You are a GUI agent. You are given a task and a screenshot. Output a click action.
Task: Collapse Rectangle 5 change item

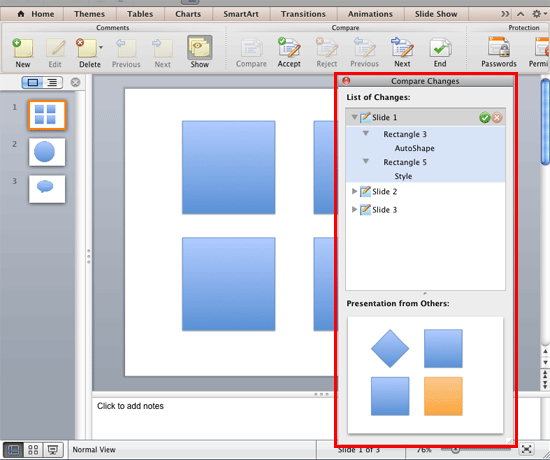365,161
